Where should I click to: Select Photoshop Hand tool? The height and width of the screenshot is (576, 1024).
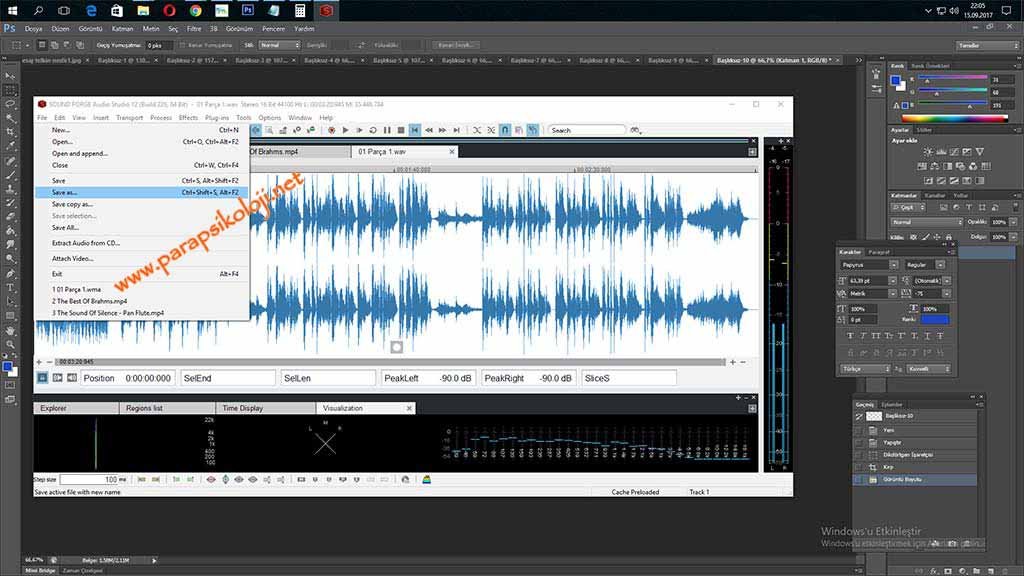click(10, 330)
